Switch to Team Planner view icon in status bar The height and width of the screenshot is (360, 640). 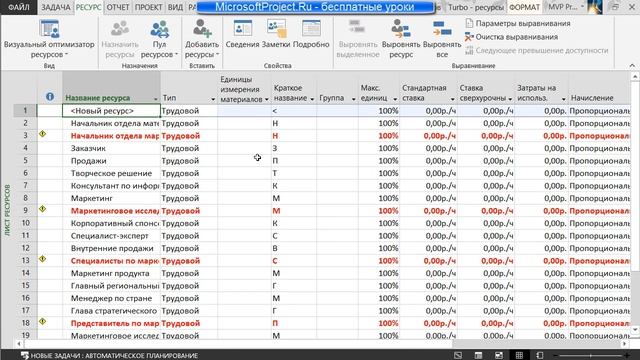point(499,356)
